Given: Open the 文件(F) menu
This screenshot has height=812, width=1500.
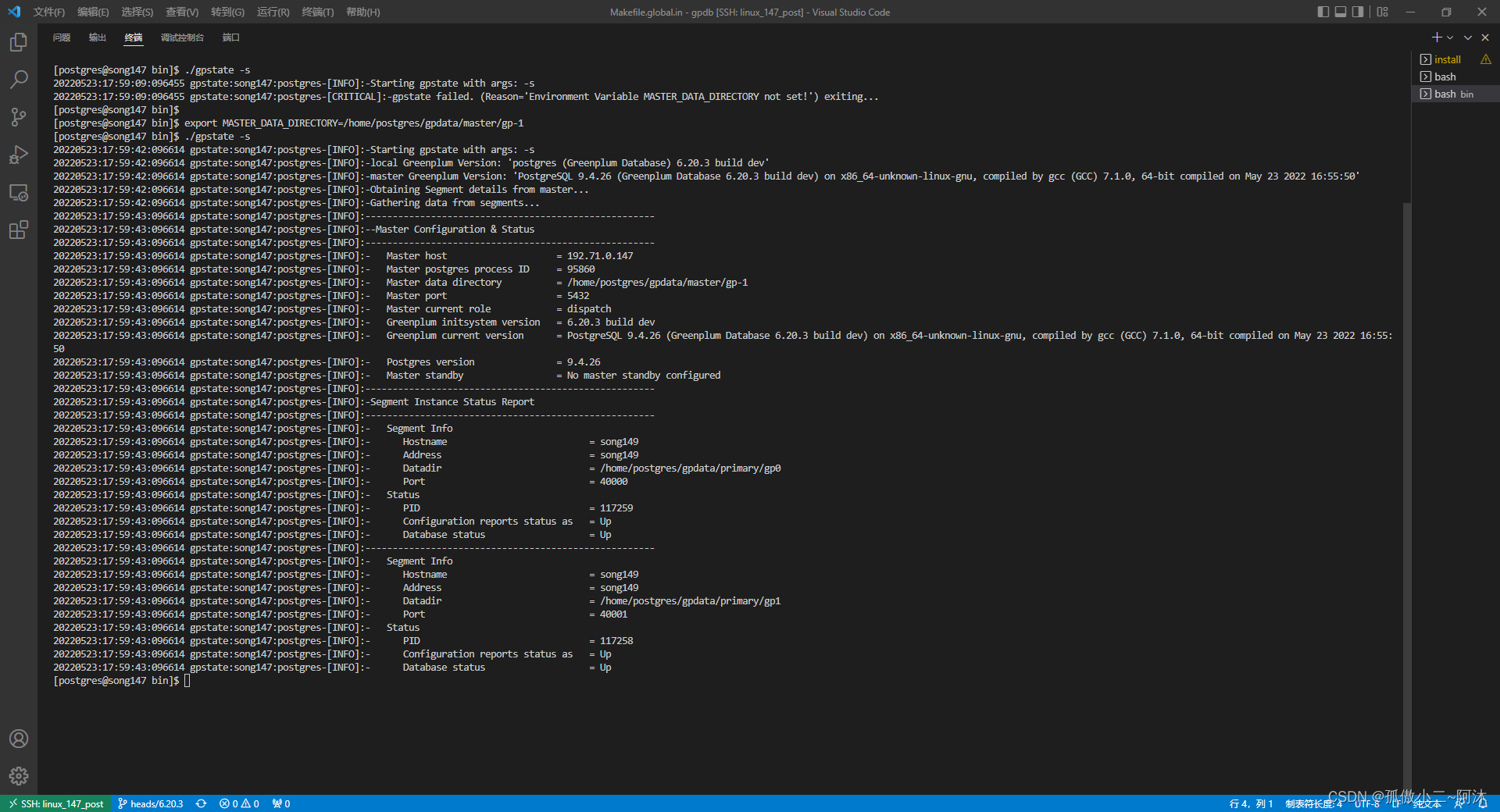Looking at the screenshot, I should click(x=49, y=12).
